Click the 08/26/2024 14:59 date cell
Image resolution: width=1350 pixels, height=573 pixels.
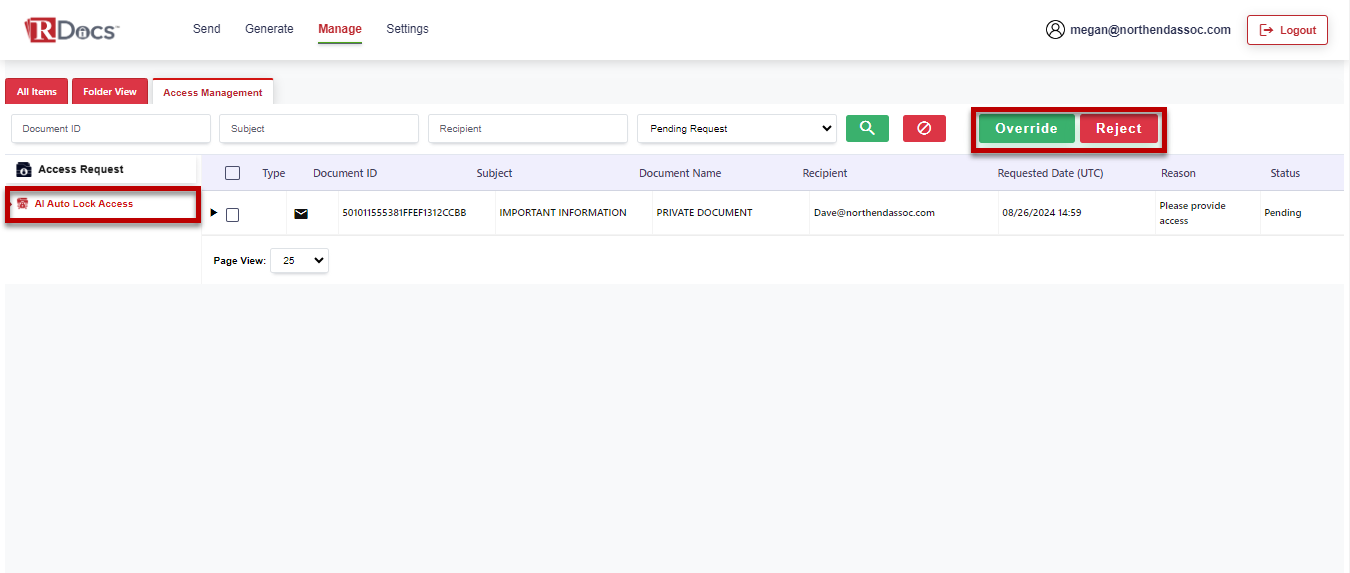coord(1041,213)
